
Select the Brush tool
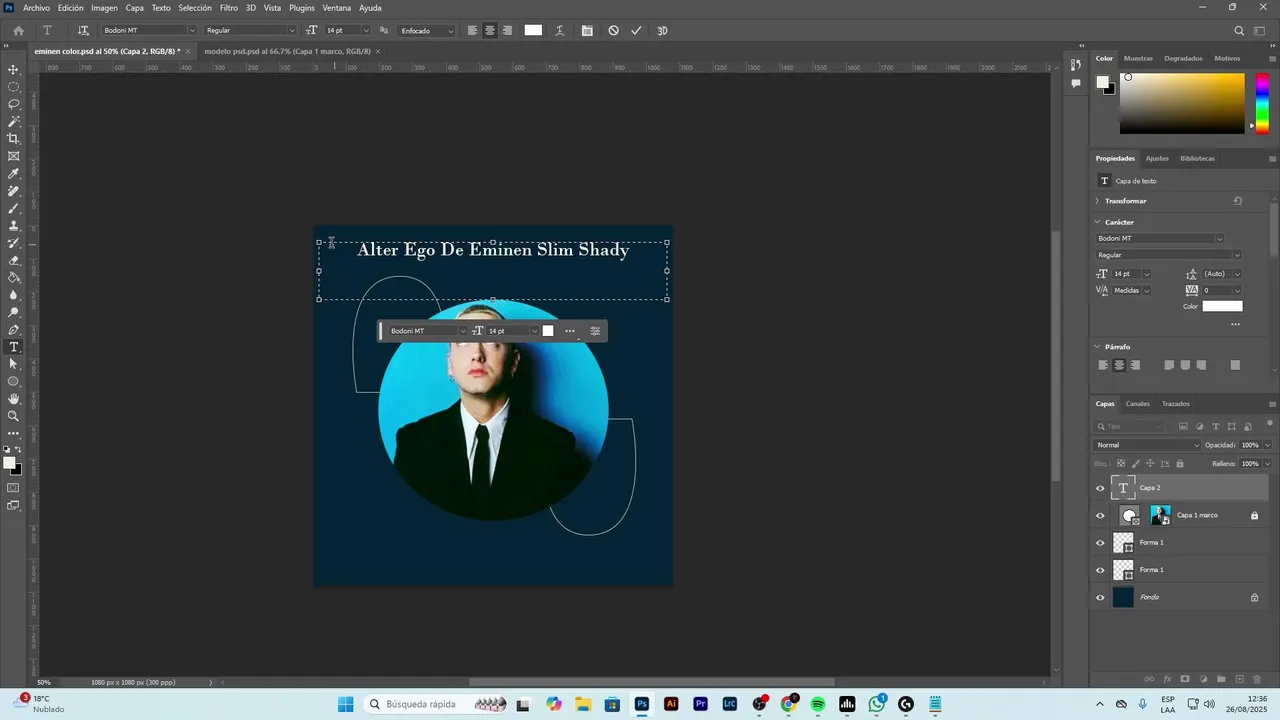coord(14,208)
